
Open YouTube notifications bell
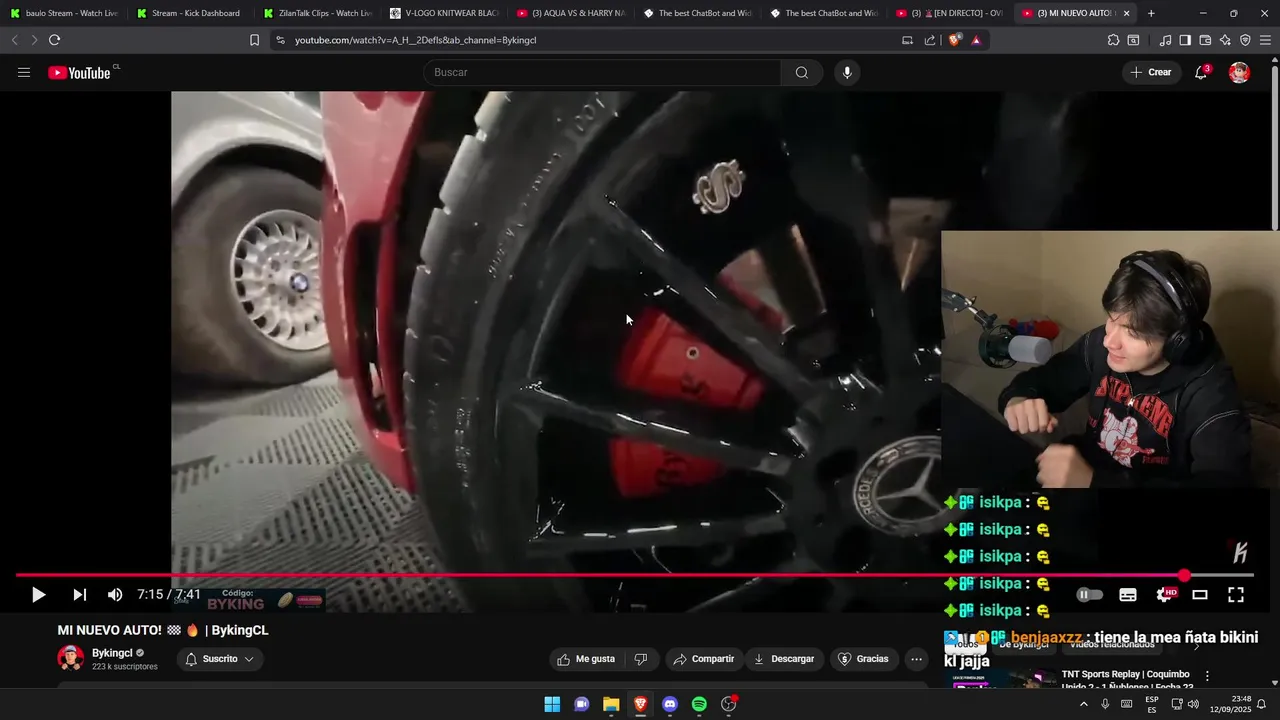pos(1201,72)
